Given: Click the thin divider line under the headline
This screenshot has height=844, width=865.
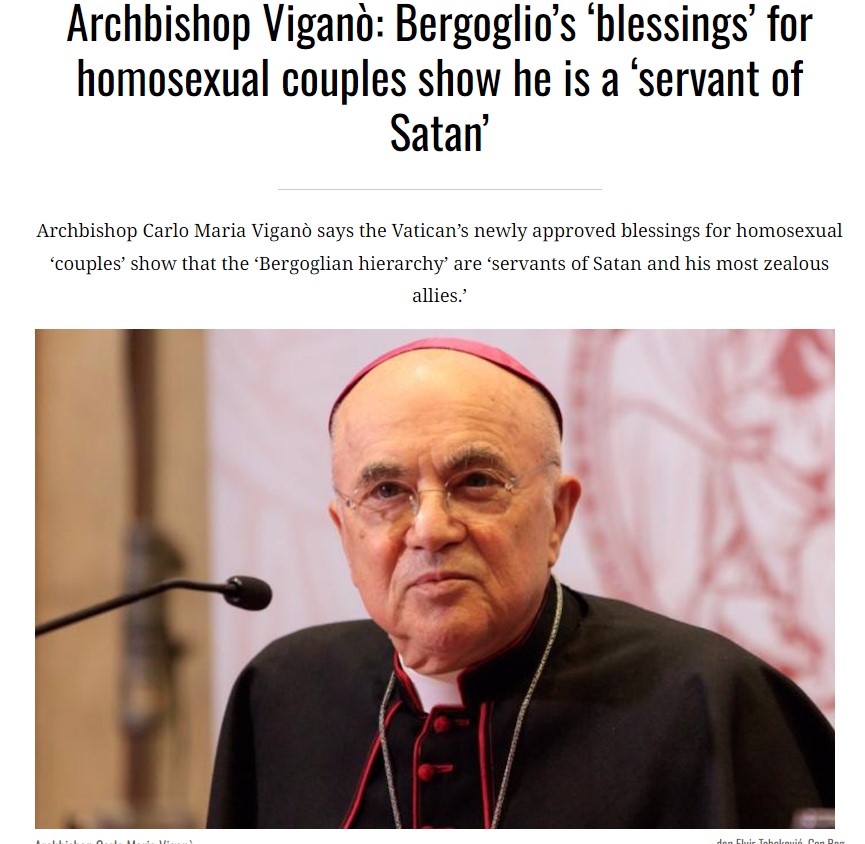Looking at the screenshot, I should pyautogui.click(x=439, y=189).
